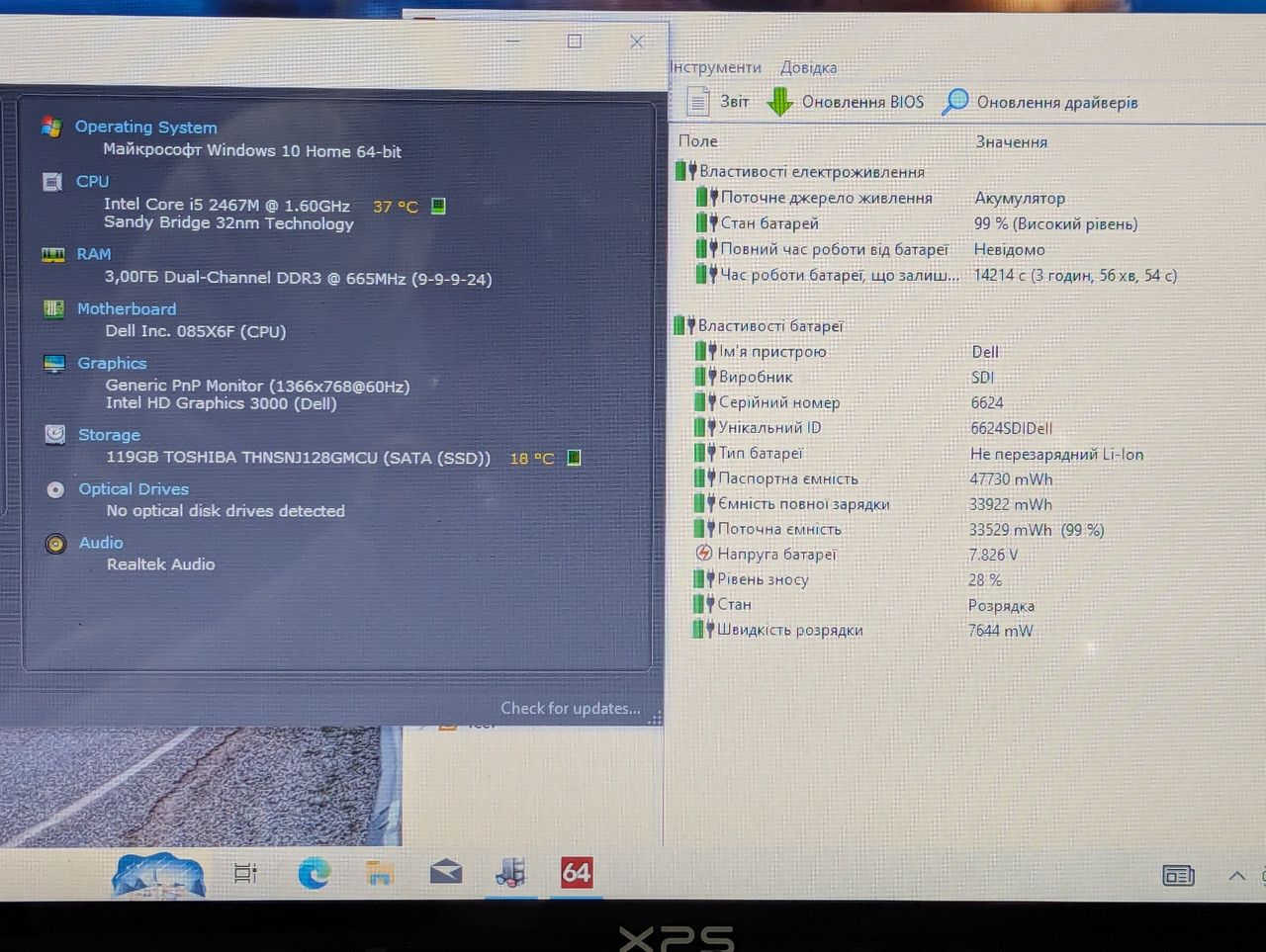Click the Оновлення драйверів toolbar button
Image resolution: width=1266 pixels, height=952 pixels.
1040,102
